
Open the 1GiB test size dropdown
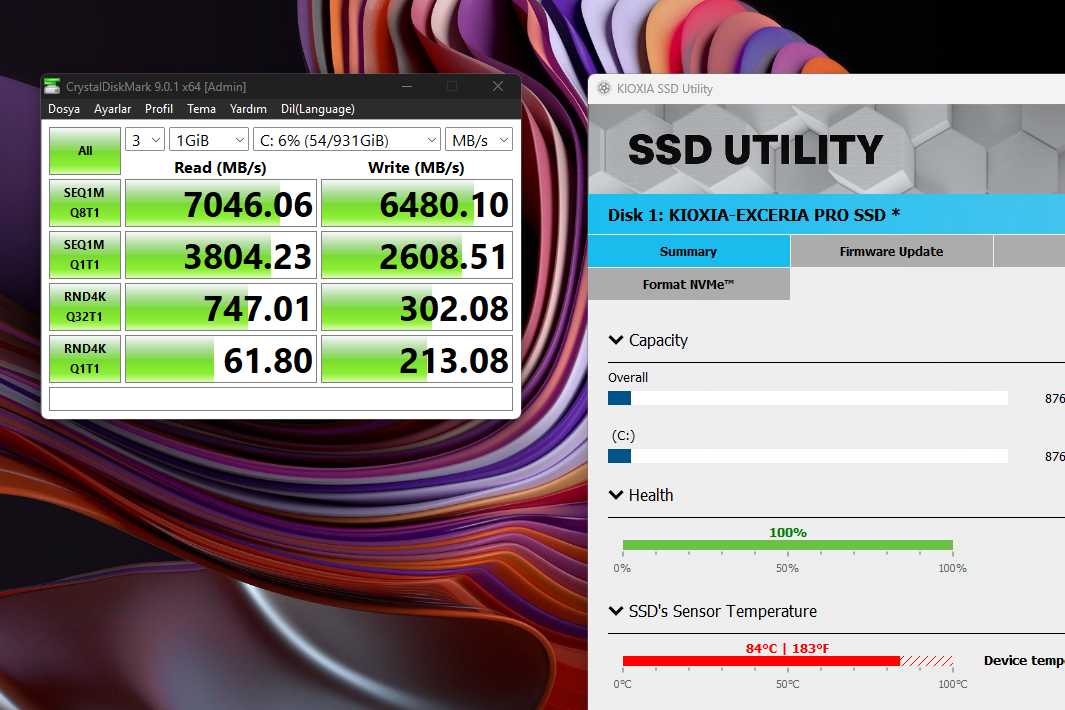(x=209, y=140)
